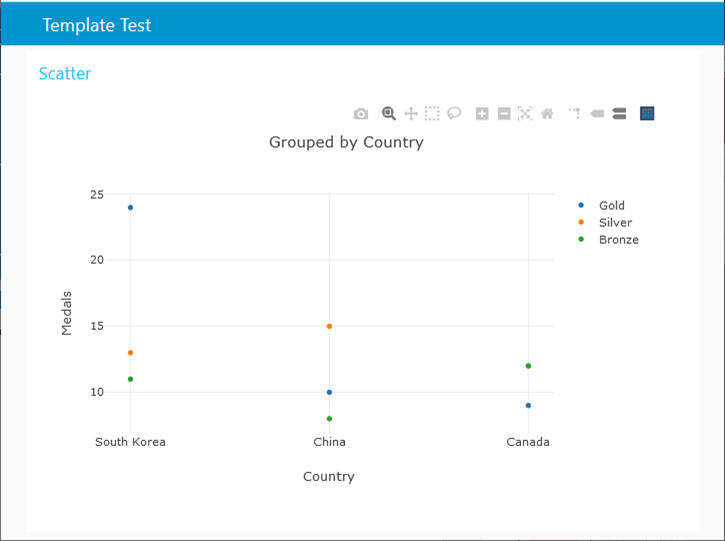Hide the Silver series in legend
The height and width of the screenshot is (541, 725).
pyautogui.click(x=614, y=223)
